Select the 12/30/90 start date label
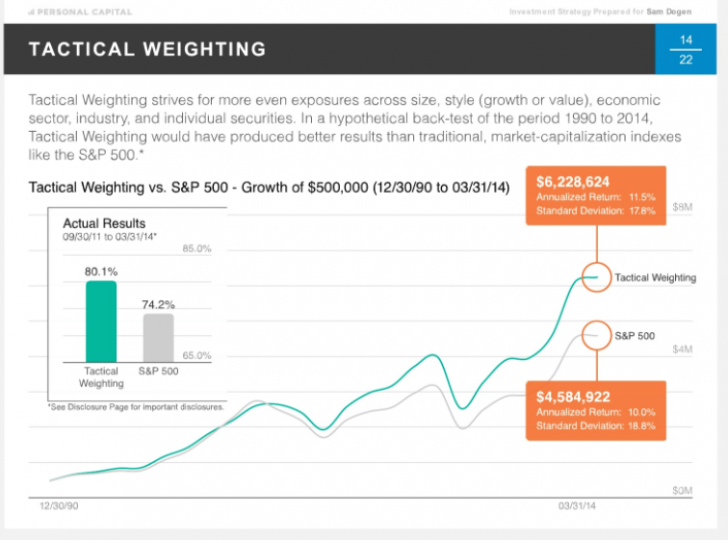The width and height of the screenshot is (728, 540). pos(59,506)
